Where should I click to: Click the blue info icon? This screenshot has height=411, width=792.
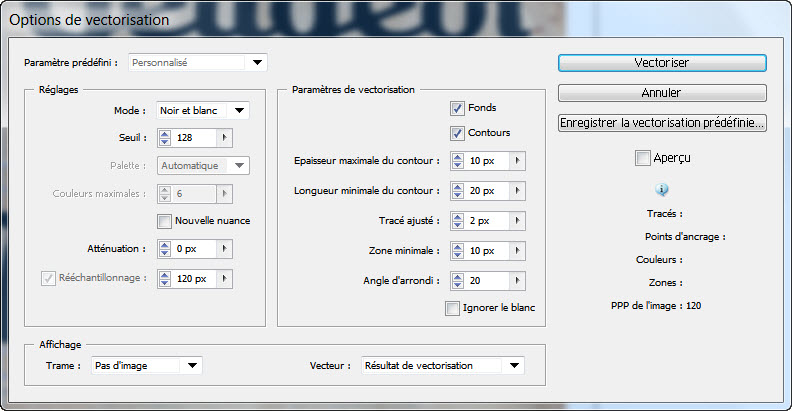(x=662, y=189)
